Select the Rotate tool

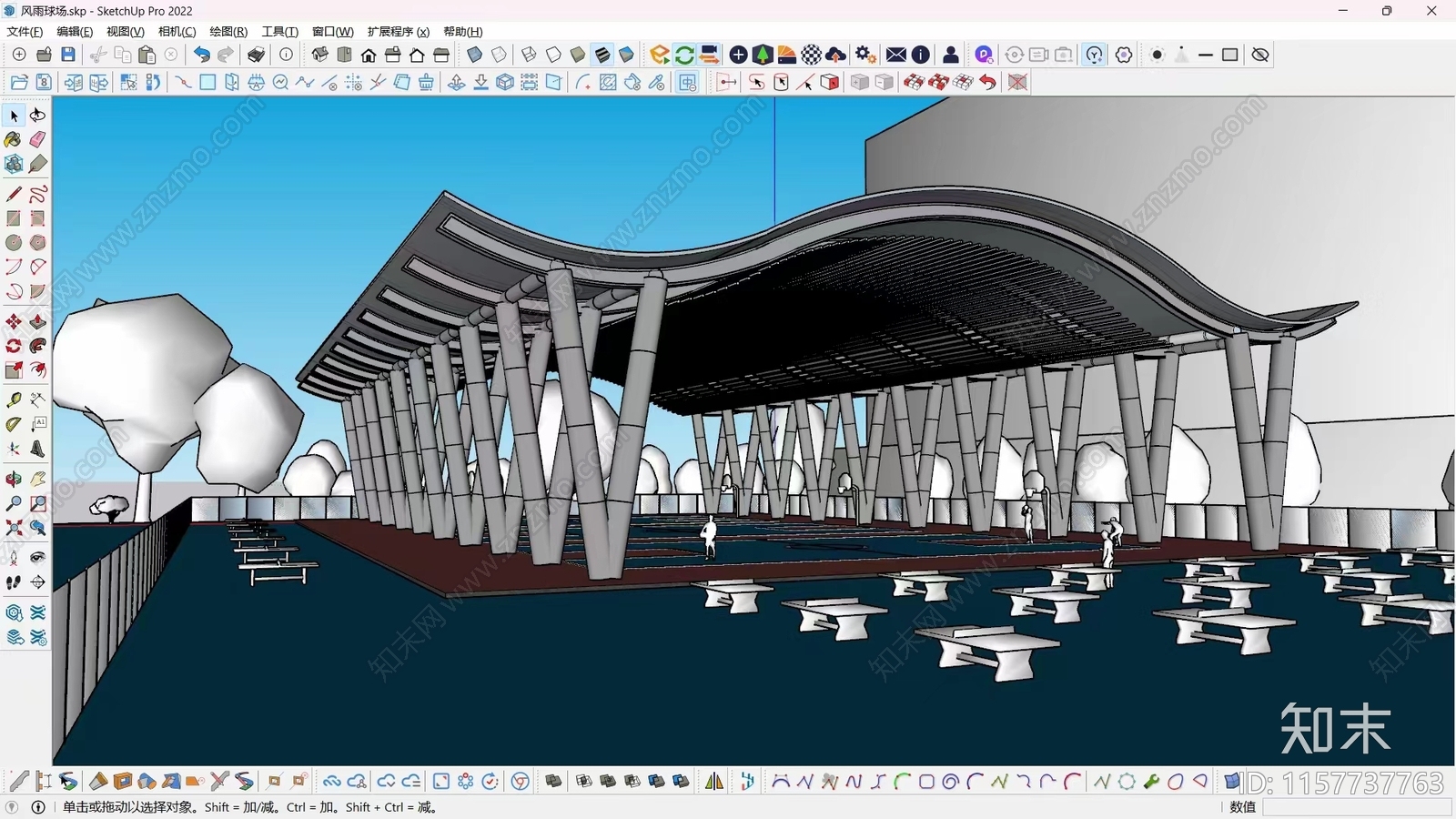point(14,346)
